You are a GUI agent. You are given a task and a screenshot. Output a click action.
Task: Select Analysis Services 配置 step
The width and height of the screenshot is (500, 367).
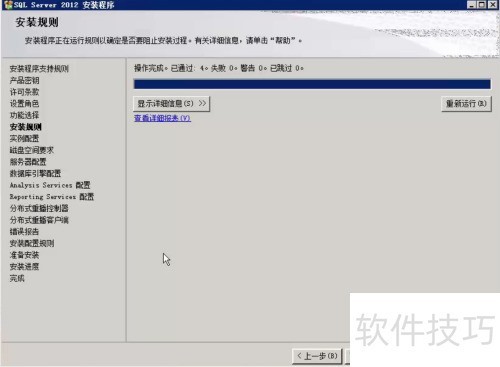(x=50, y=185)
